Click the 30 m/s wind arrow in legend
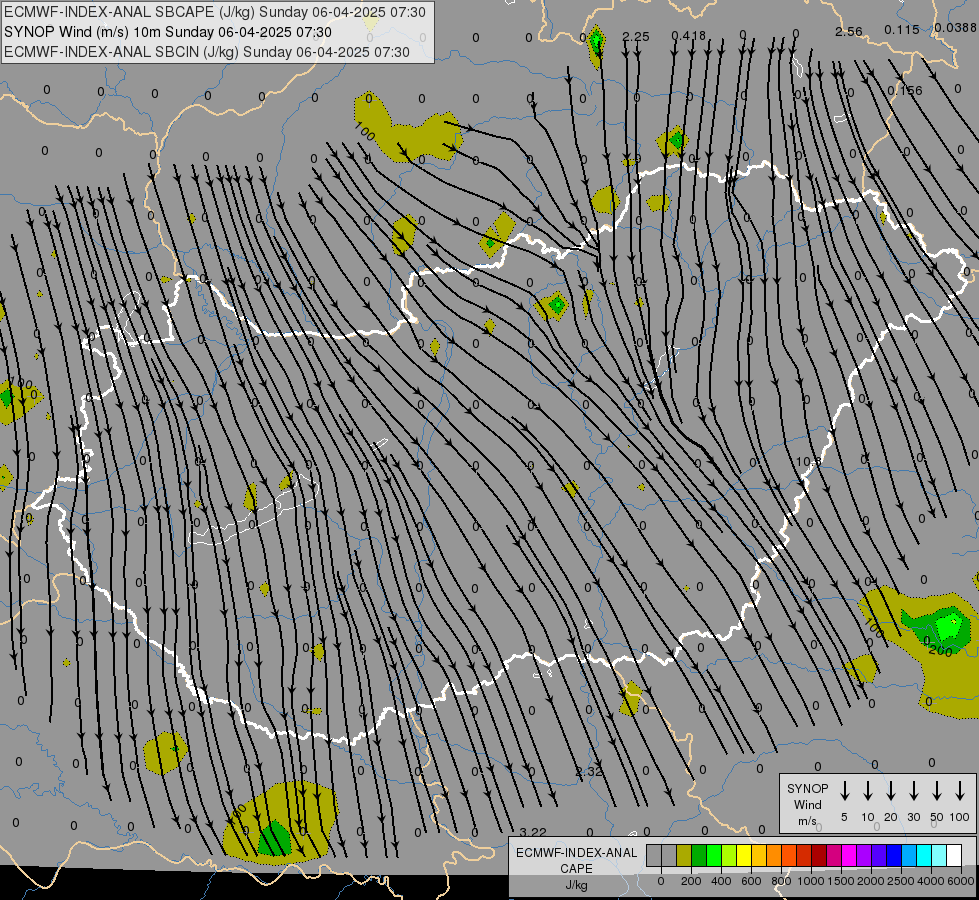Viewport: 979px width, 900px height. (x=914, y=791)
